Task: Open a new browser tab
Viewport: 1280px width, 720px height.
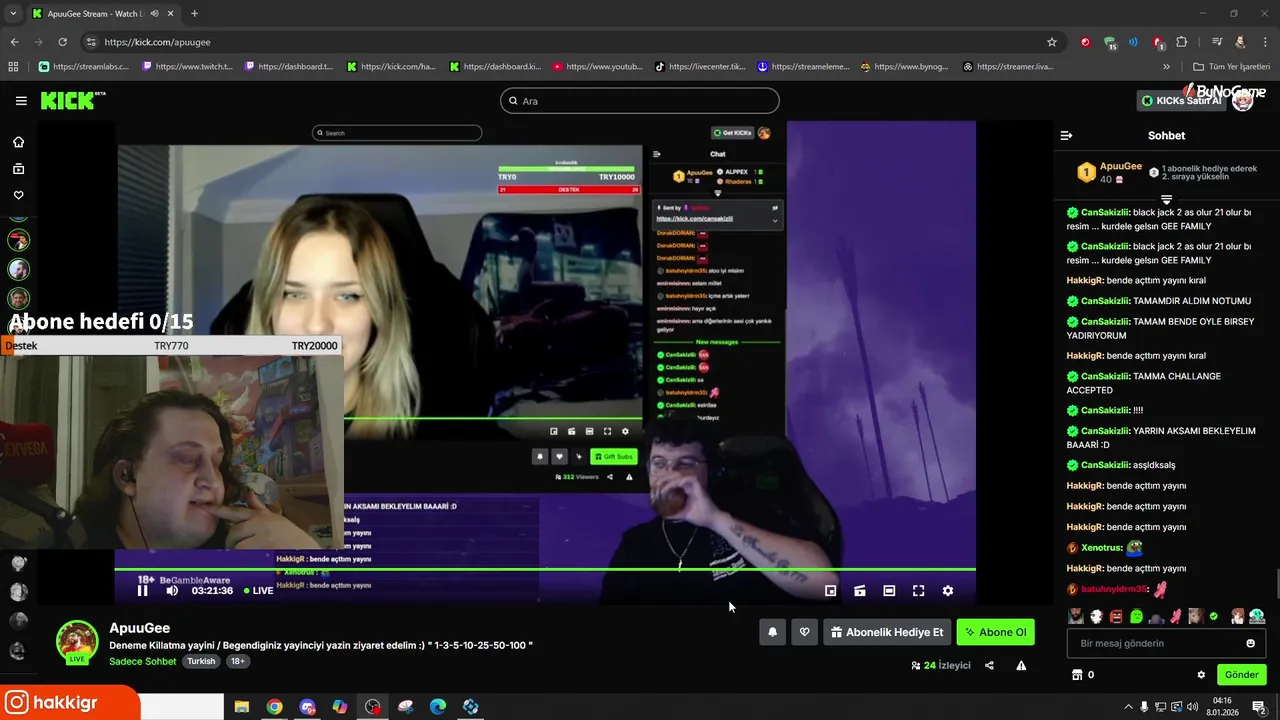Action: tap(194, 13)
